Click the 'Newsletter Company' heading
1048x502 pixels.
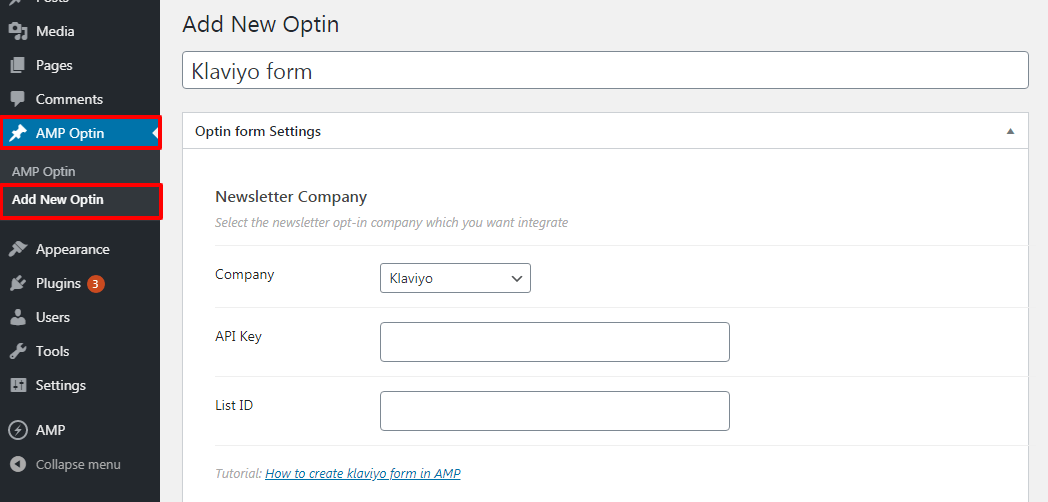[x=291, y=197]
